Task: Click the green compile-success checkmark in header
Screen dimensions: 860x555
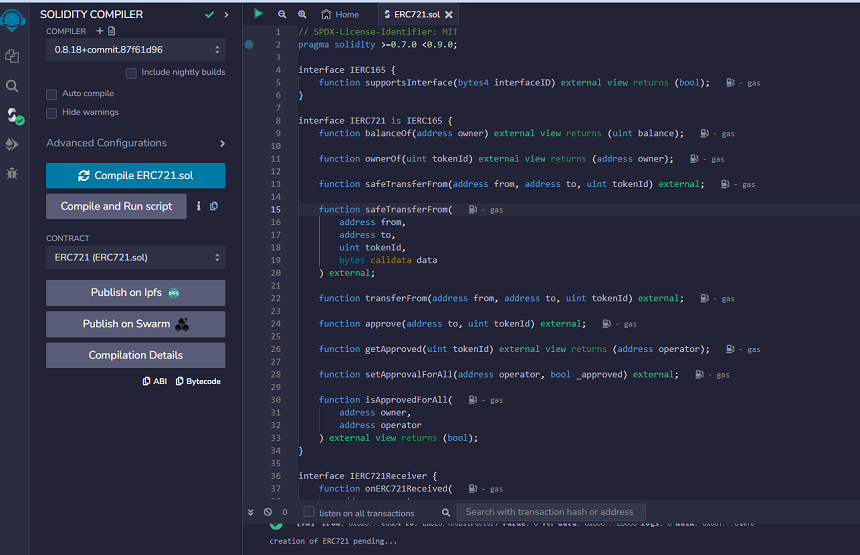Action: click(x=209, y=15)
